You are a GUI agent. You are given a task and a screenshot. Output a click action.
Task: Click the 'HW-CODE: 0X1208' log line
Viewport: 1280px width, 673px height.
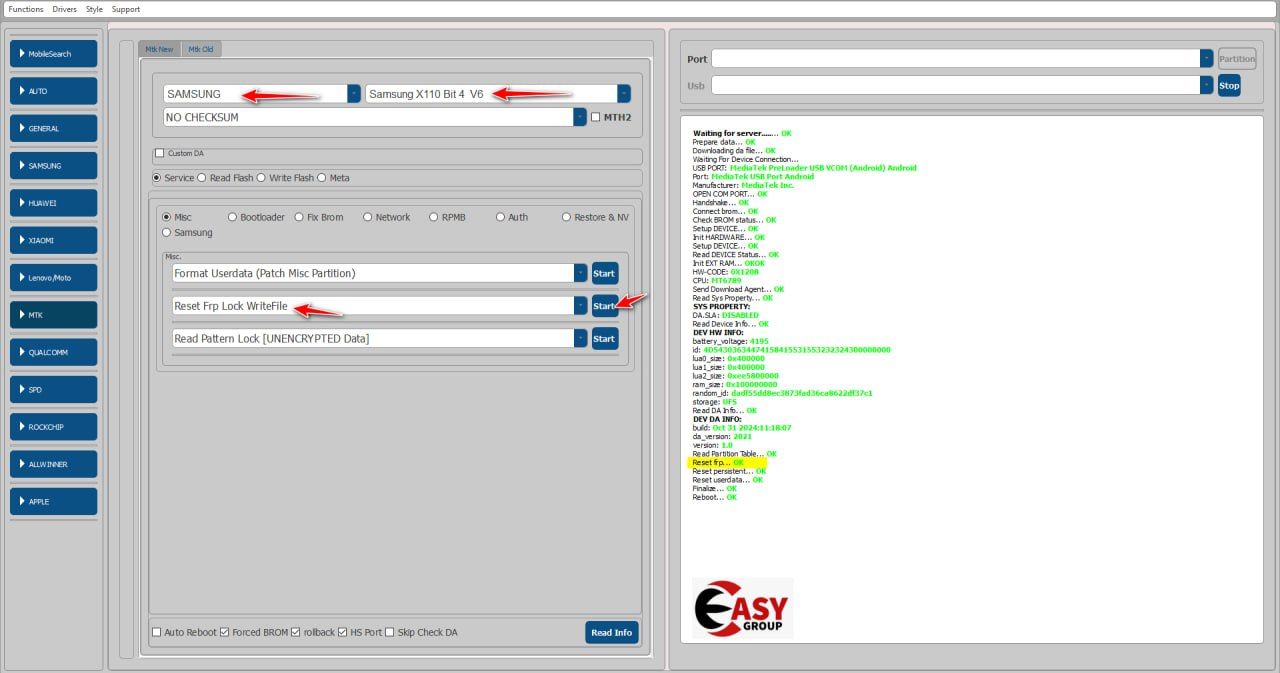(727, 272)
